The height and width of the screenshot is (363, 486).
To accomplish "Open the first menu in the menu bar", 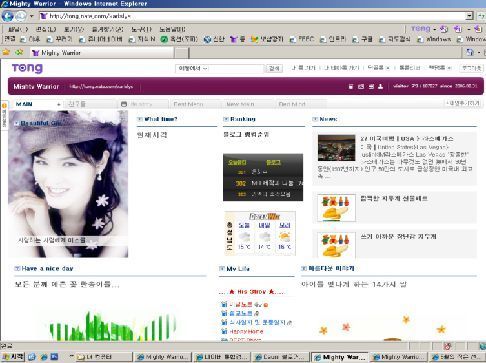I will tap(18, 29).
